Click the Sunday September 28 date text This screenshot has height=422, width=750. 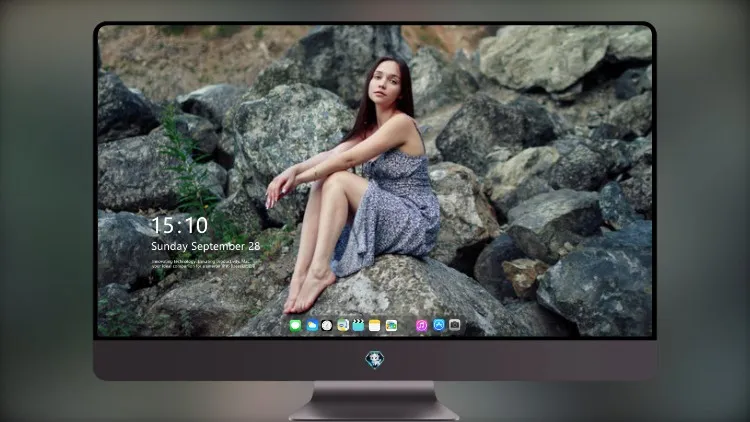point(206,246)
